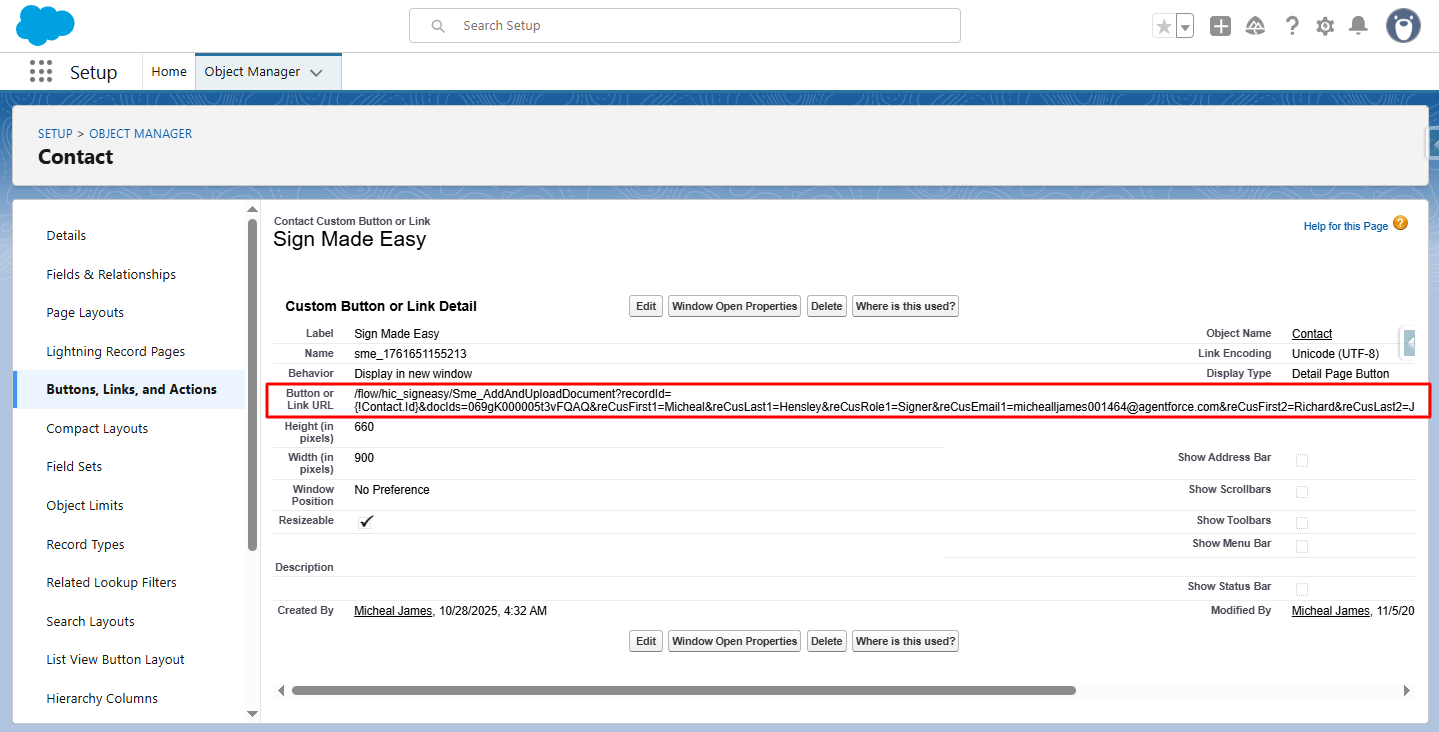This screenshot has width=1439, height=732.
Task: Expand the Object Manager tab chevron
Action: [317, 73]
